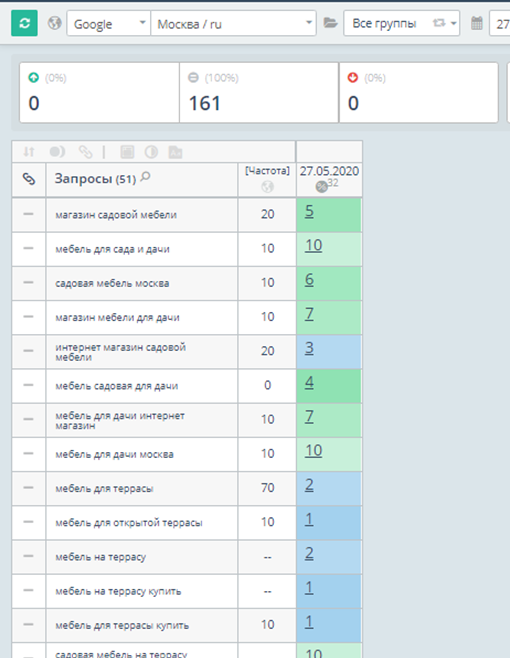The height and width of the screenshot is (658, 510).
Task: Click the dash icon for магазин мебели для дачи
Action: [28, 317]
